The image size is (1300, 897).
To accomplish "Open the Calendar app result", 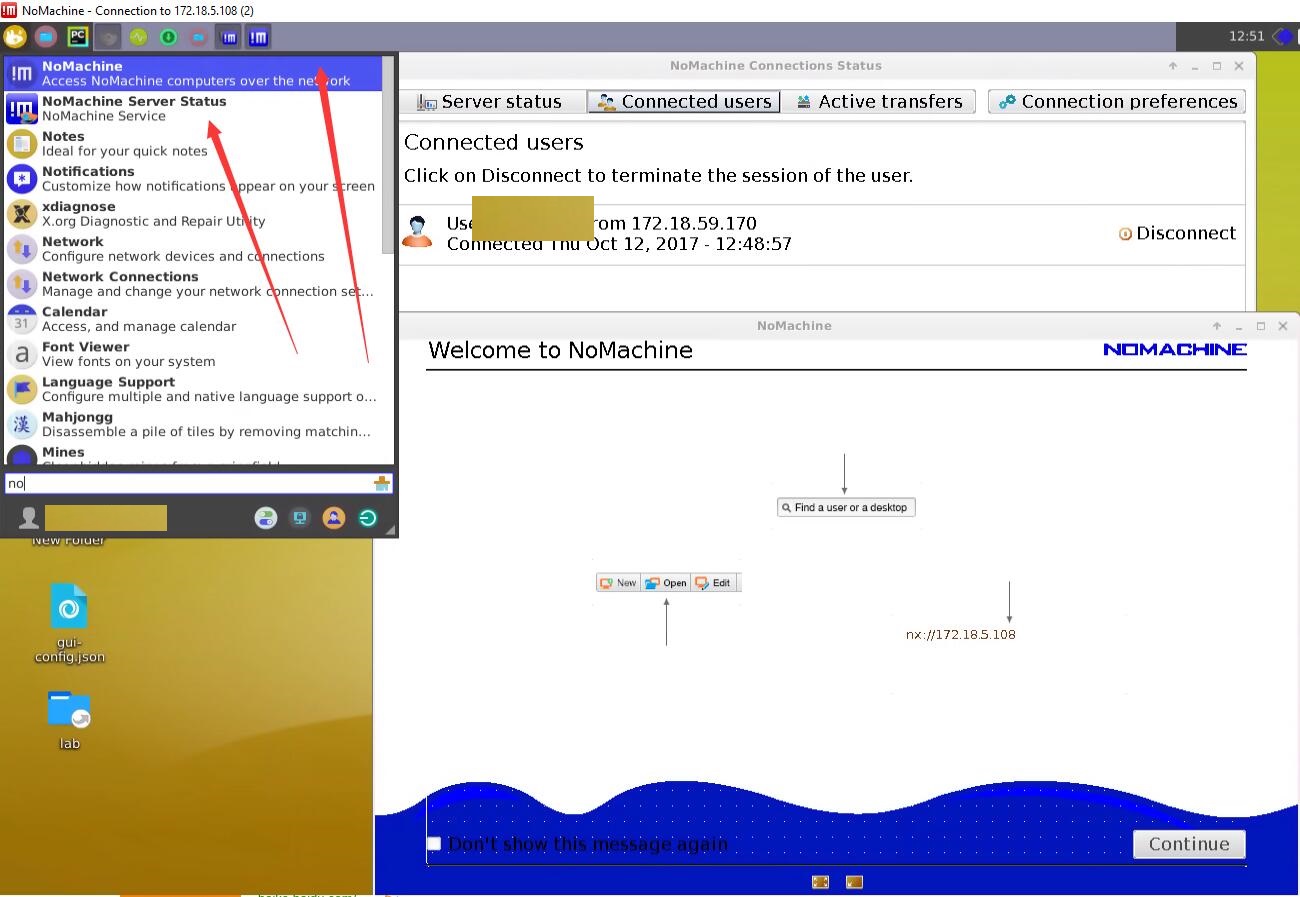I will (193, 319).
